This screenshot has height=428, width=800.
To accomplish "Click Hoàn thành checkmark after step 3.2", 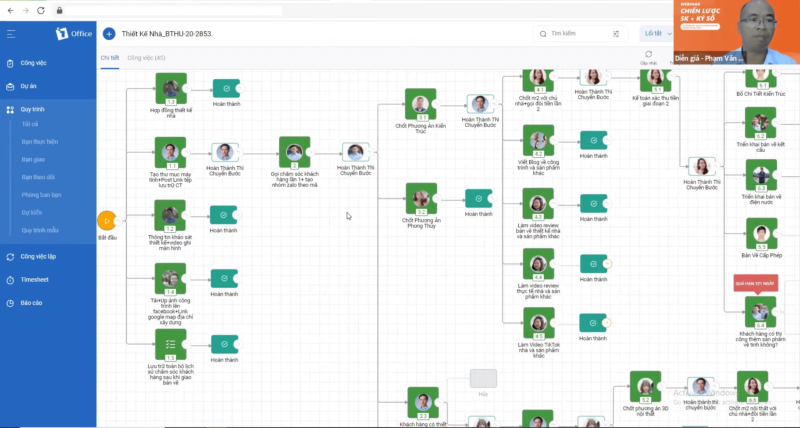I will pyautogui.click(x=478, y=198).
